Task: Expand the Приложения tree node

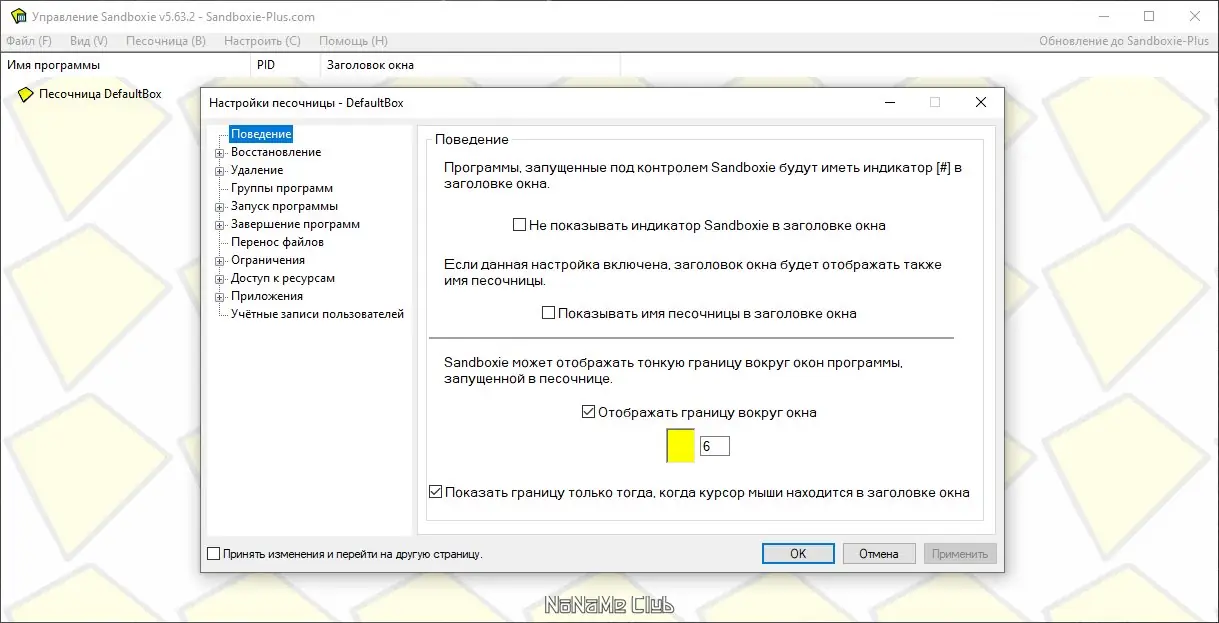Action: (220, 297)
